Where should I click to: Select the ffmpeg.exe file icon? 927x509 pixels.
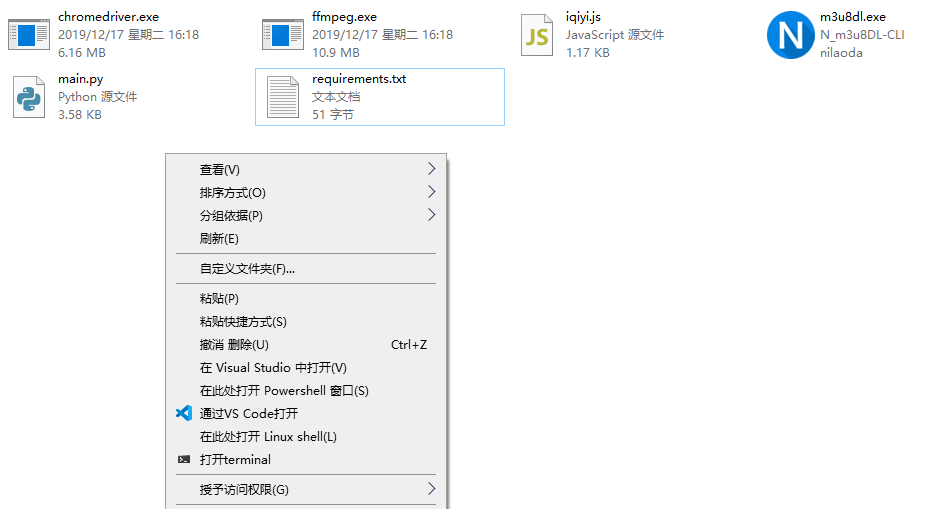point(283,34)
